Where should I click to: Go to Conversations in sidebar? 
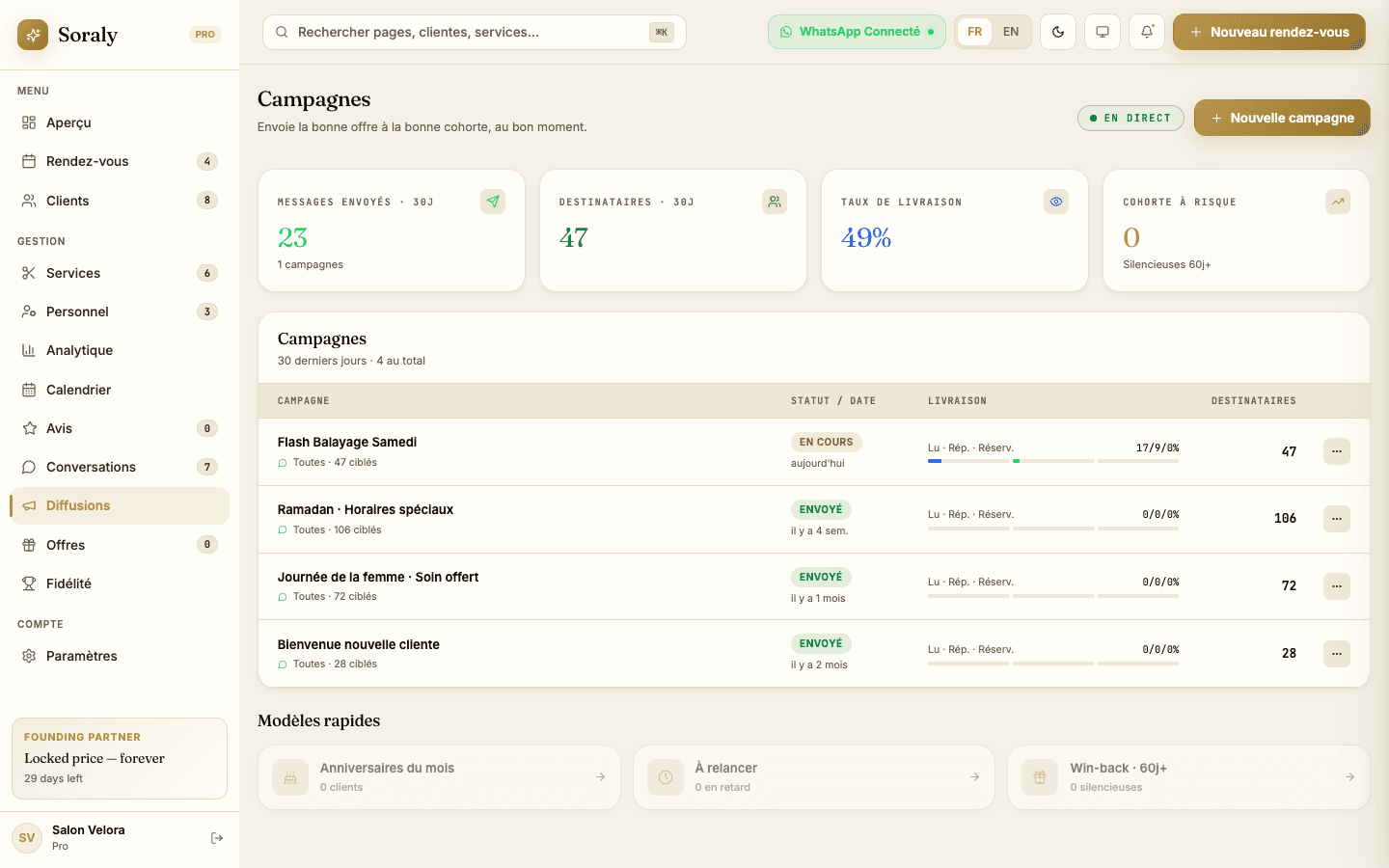91,467
